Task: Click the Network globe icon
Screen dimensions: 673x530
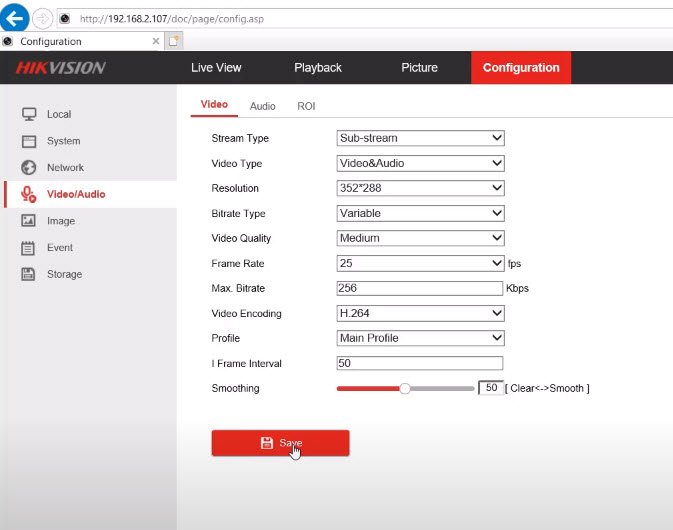Action: pyautogui.click(x=29, y=168)
